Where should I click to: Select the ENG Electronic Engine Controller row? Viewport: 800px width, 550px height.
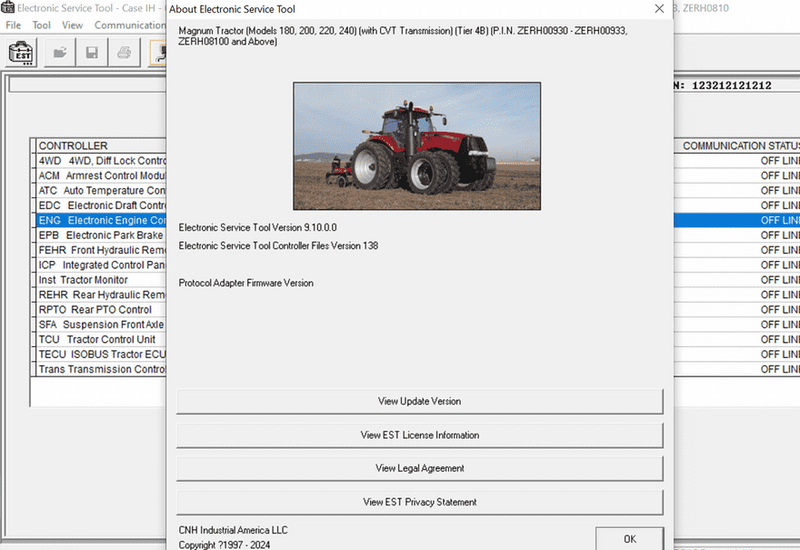pos(101,220)
